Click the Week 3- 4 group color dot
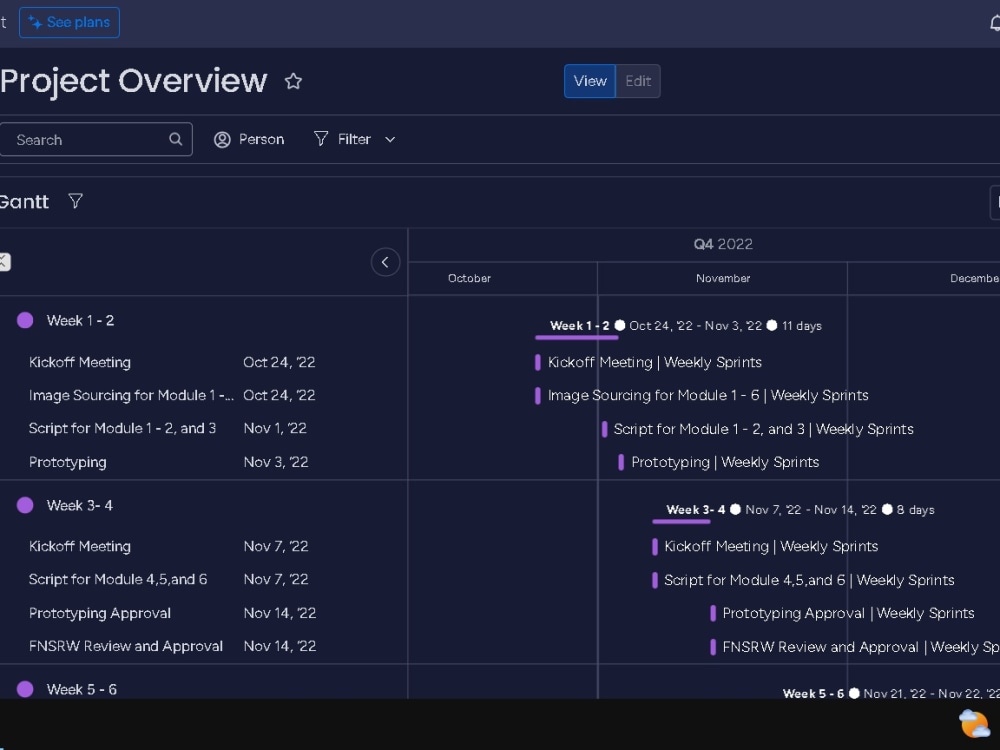 pos(25,505)
